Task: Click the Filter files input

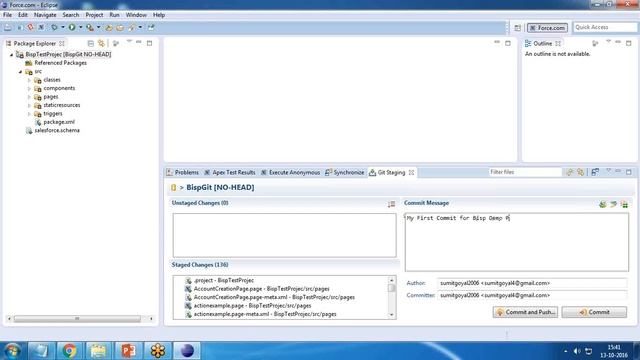Action: 525,172
